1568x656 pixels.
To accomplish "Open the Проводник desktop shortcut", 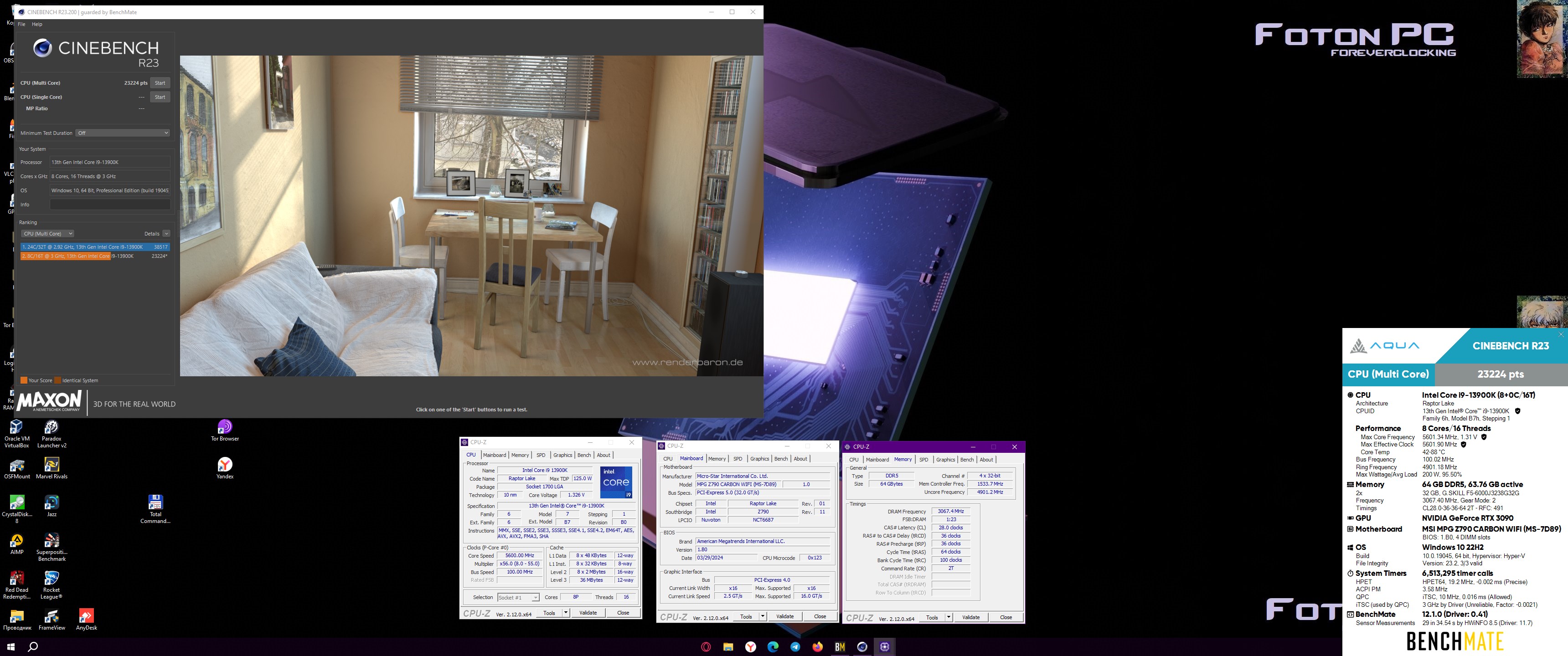I will (16, 620).
